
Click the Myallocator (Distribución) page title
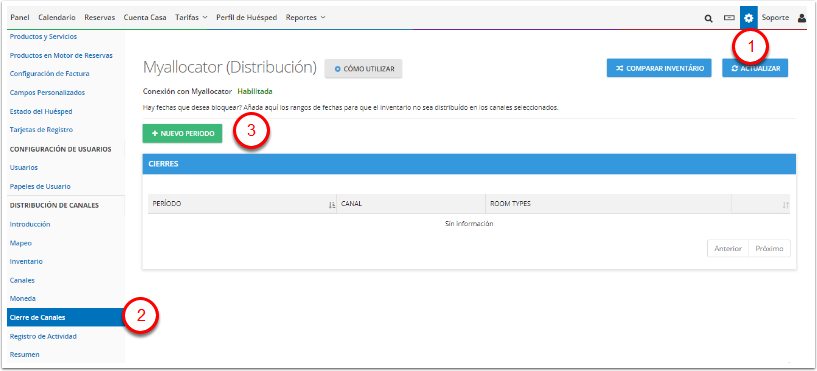coord(230,68)
